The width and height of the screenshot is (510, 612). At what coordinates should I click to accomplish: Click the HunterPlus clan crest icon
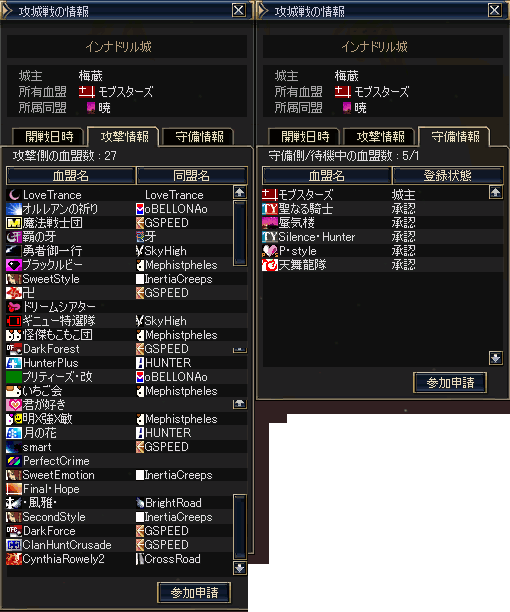point(14,363)
